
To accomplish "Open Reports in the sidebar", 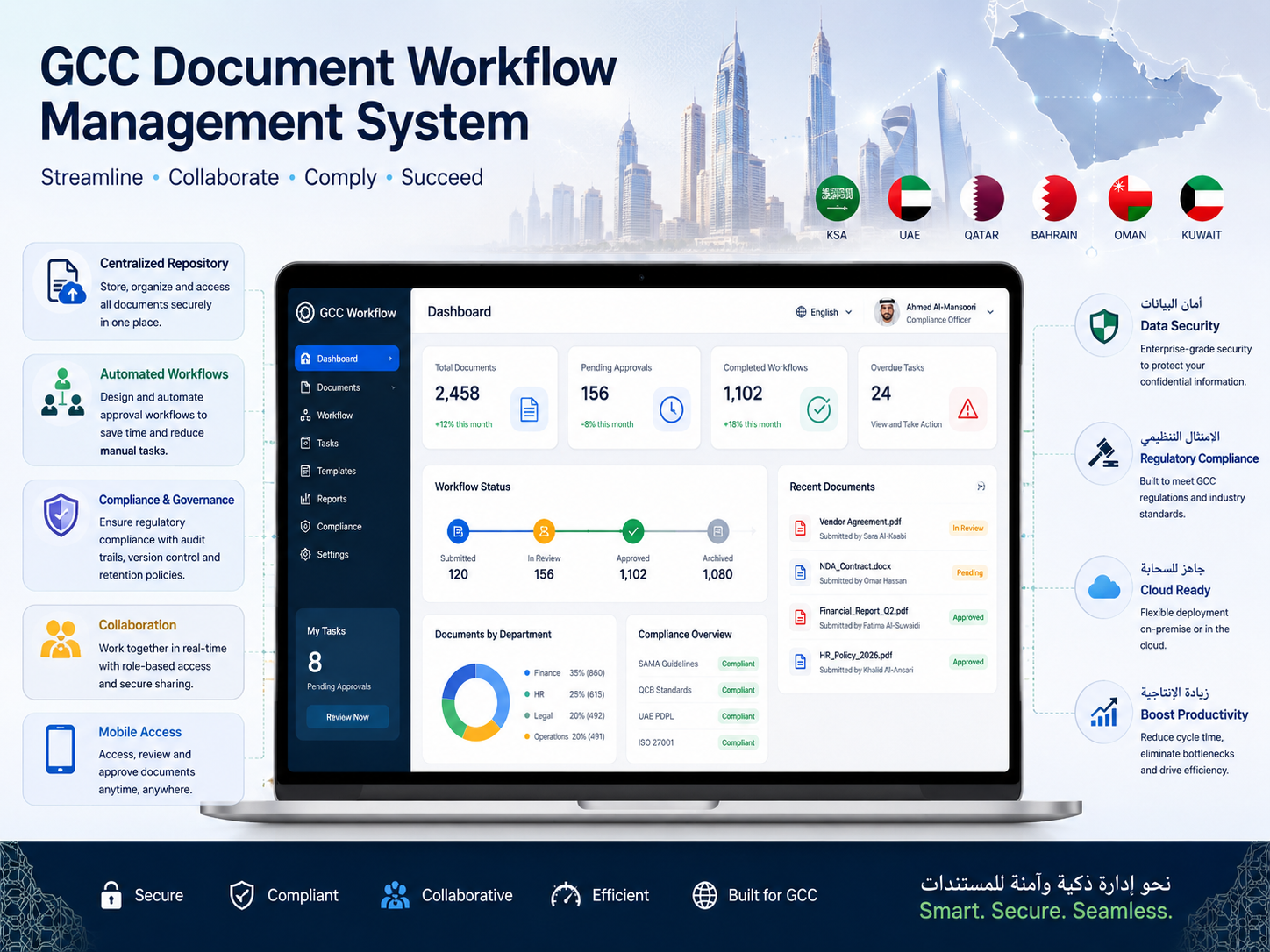I will [x=346, y=499].
